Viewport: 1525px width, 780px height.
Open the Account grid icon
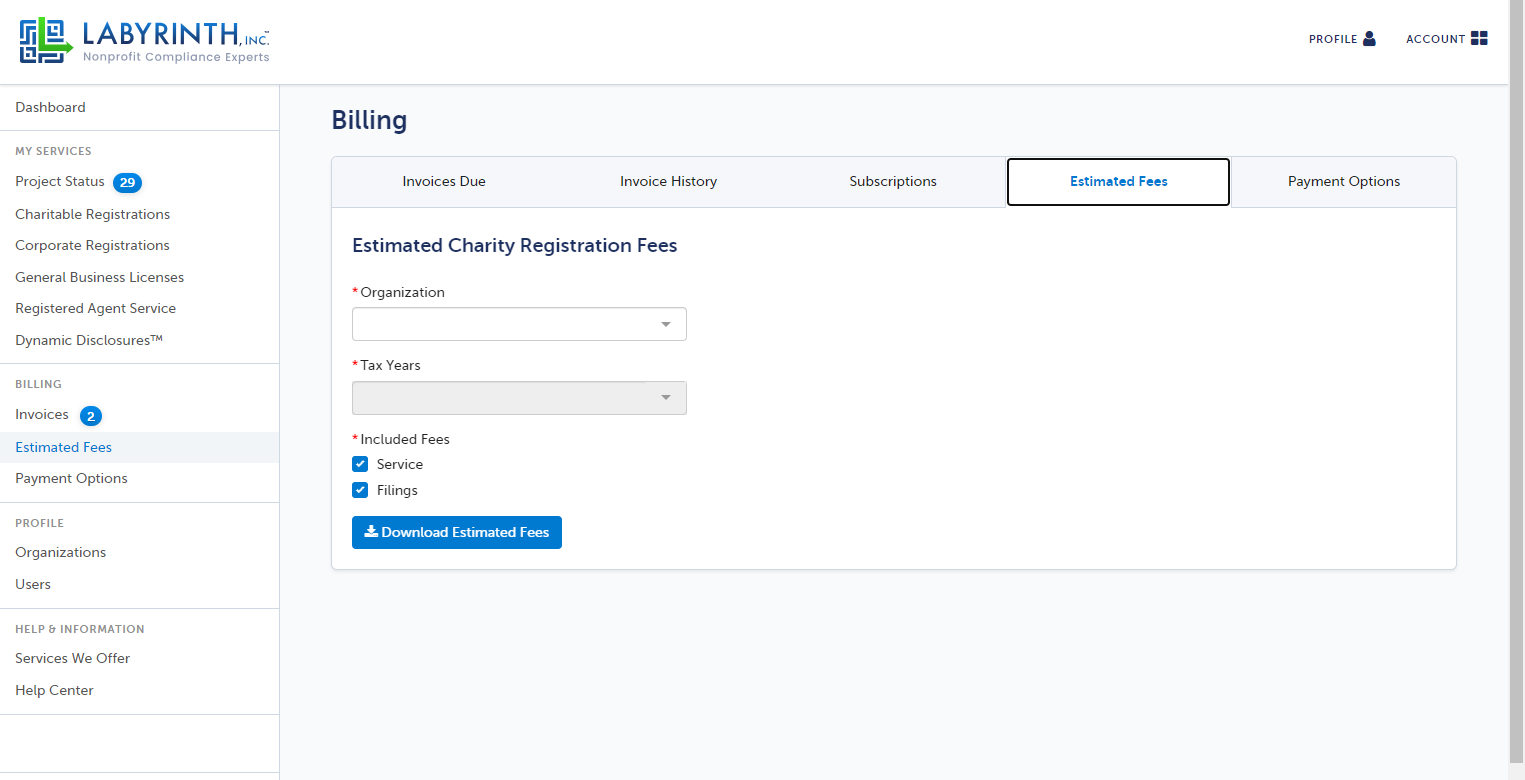pyautogui.click(x=1479, y=39)
